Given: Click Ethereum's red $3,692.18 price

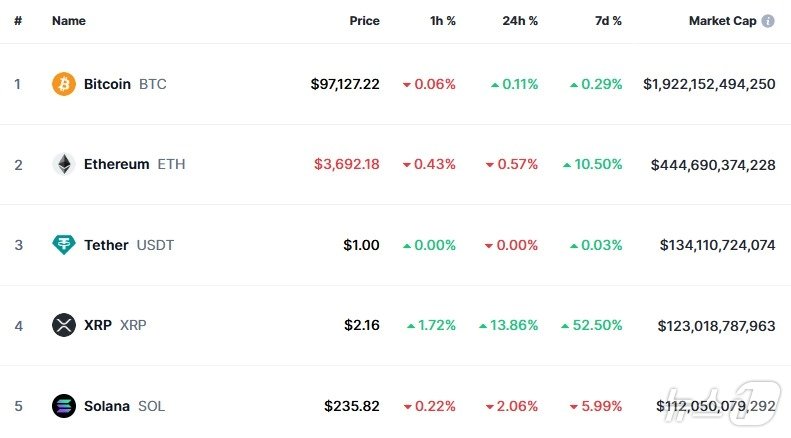Looking at the screenshot, I should pos(346,164).
